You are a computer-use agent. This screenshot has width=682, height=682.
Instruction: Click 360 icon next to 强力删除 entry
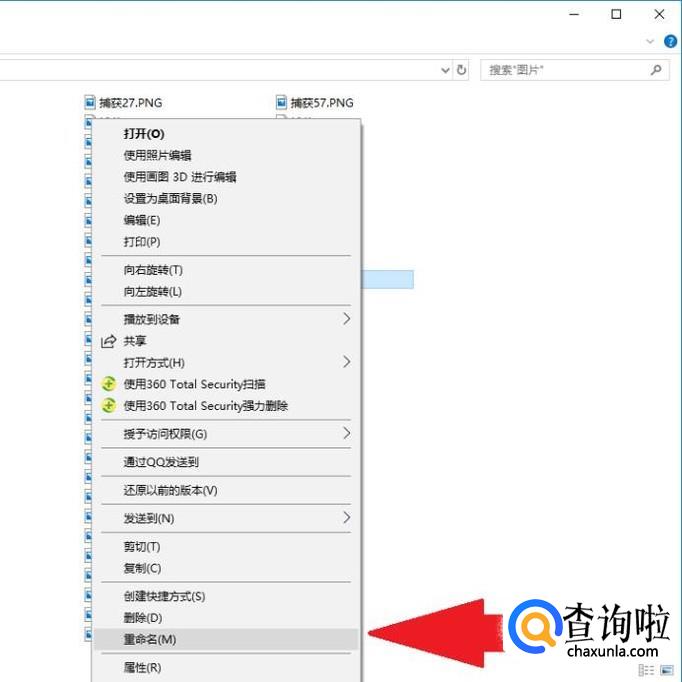click(108, 405)
